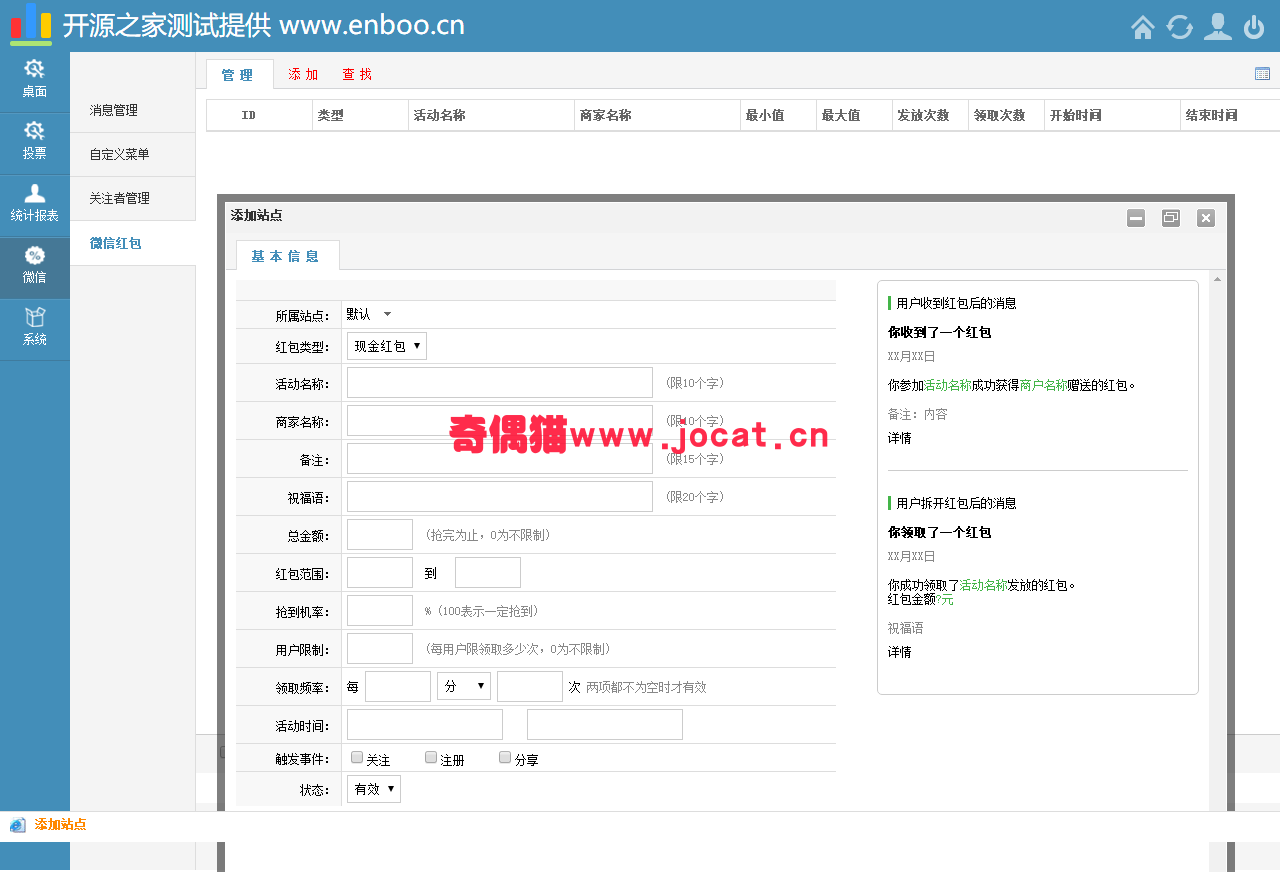The height and width of the screenshot is (872, 1280).
Task: Click the 结束时间 column header
Action: [x=1230, y=115]
